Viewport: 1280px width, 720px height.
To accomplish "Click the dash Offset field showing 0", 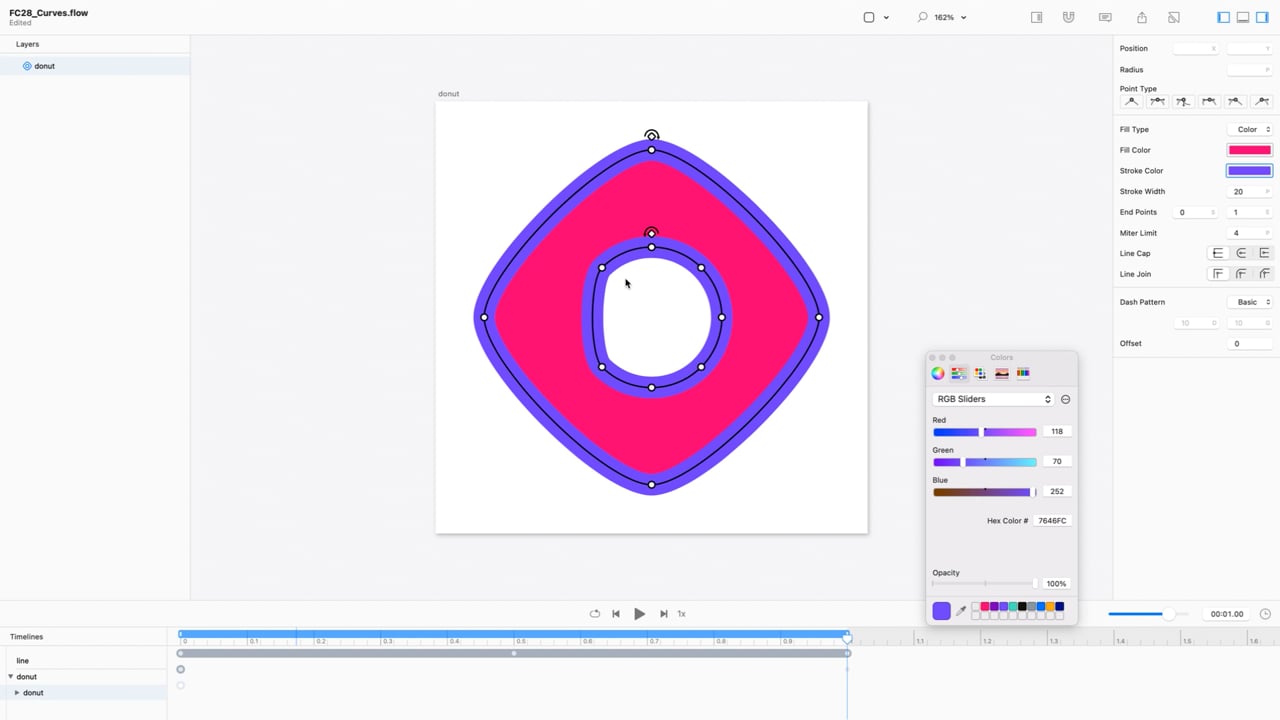I will tap(1249, 344).
